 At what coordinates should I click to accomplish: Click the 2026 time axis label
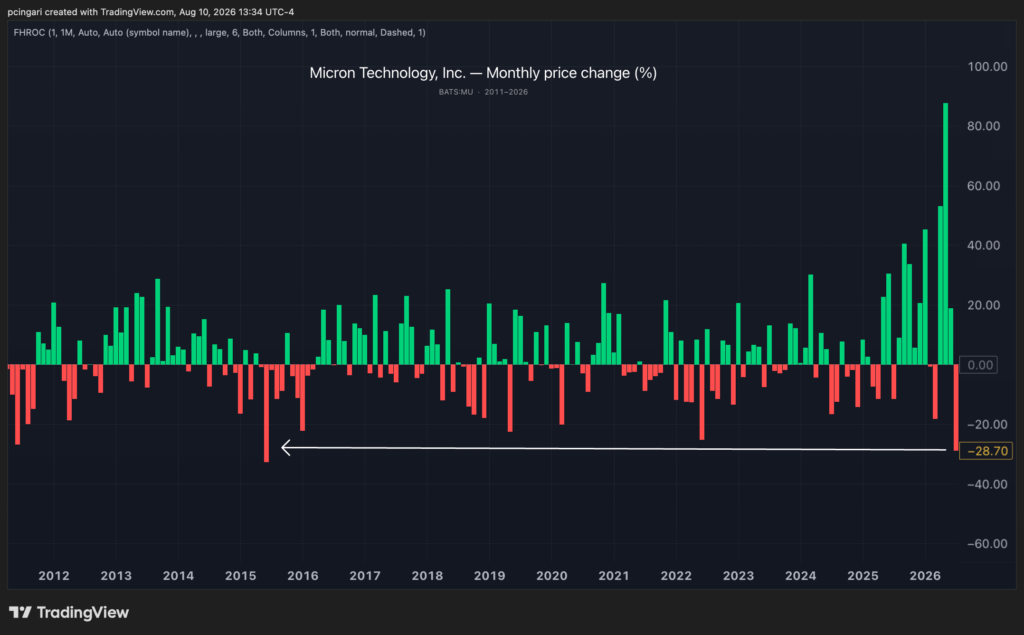[x=925, y=576]
